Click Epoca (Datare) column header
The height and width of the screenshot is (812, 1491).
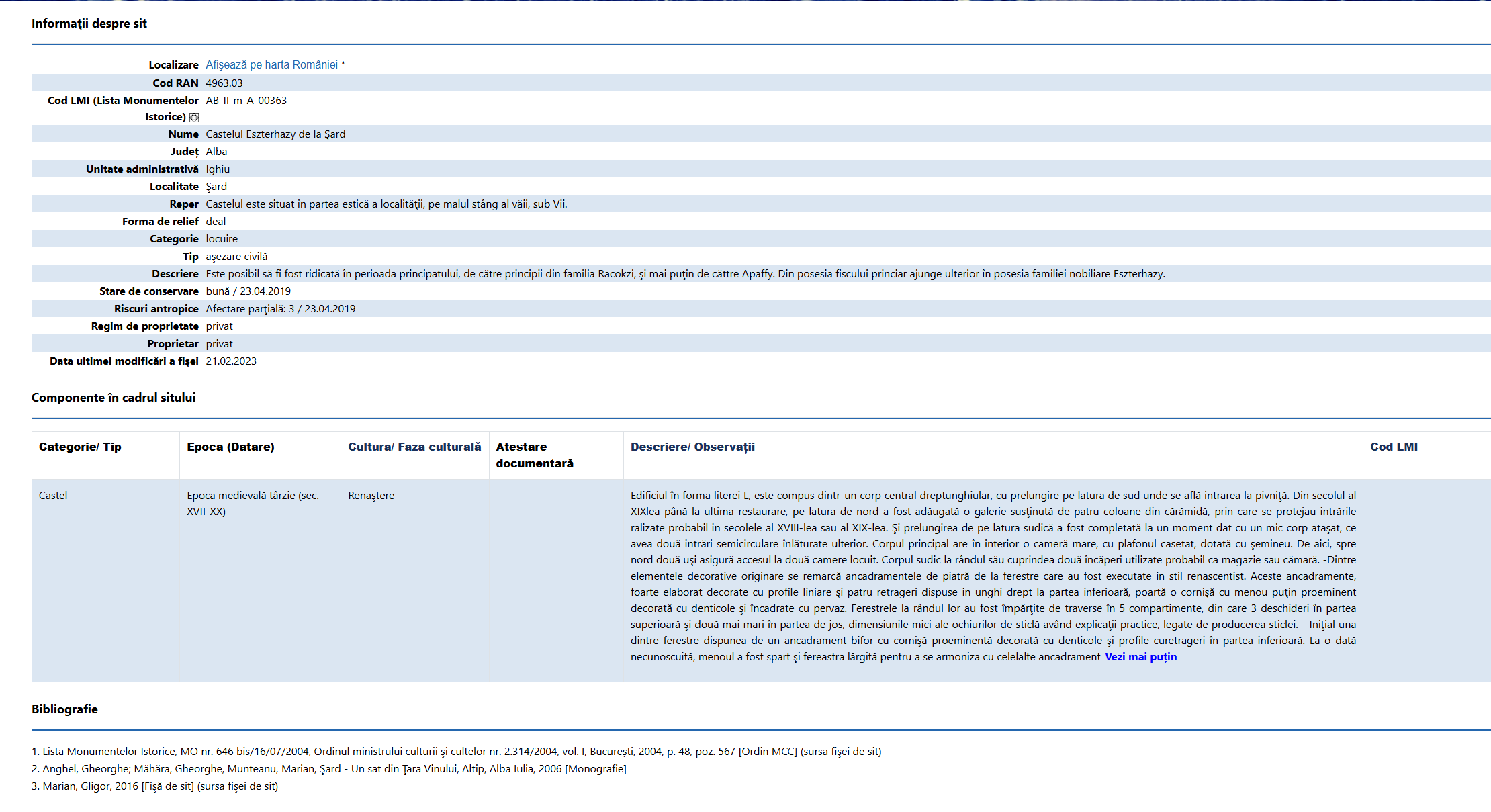[x=230, y=447]
